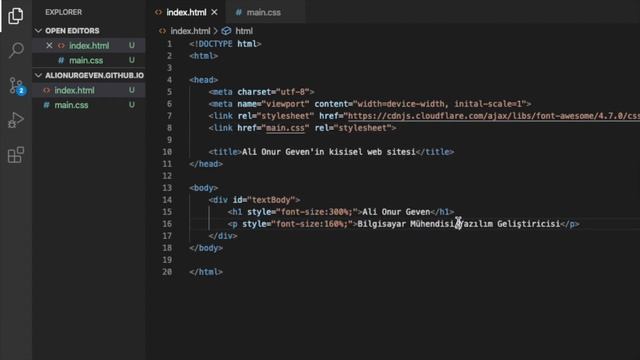Close index.html in Open Editors list
The height and width of the screenshot is (360, 640).
point(49,45)
